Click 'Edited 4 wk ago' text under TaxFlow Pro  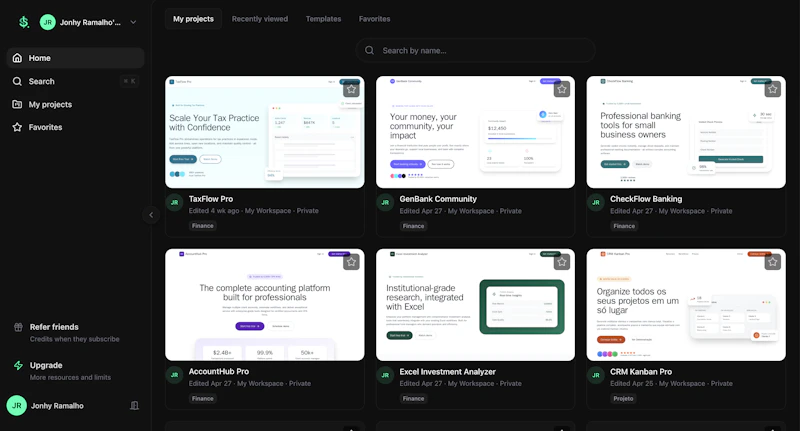tap(214, 211)
